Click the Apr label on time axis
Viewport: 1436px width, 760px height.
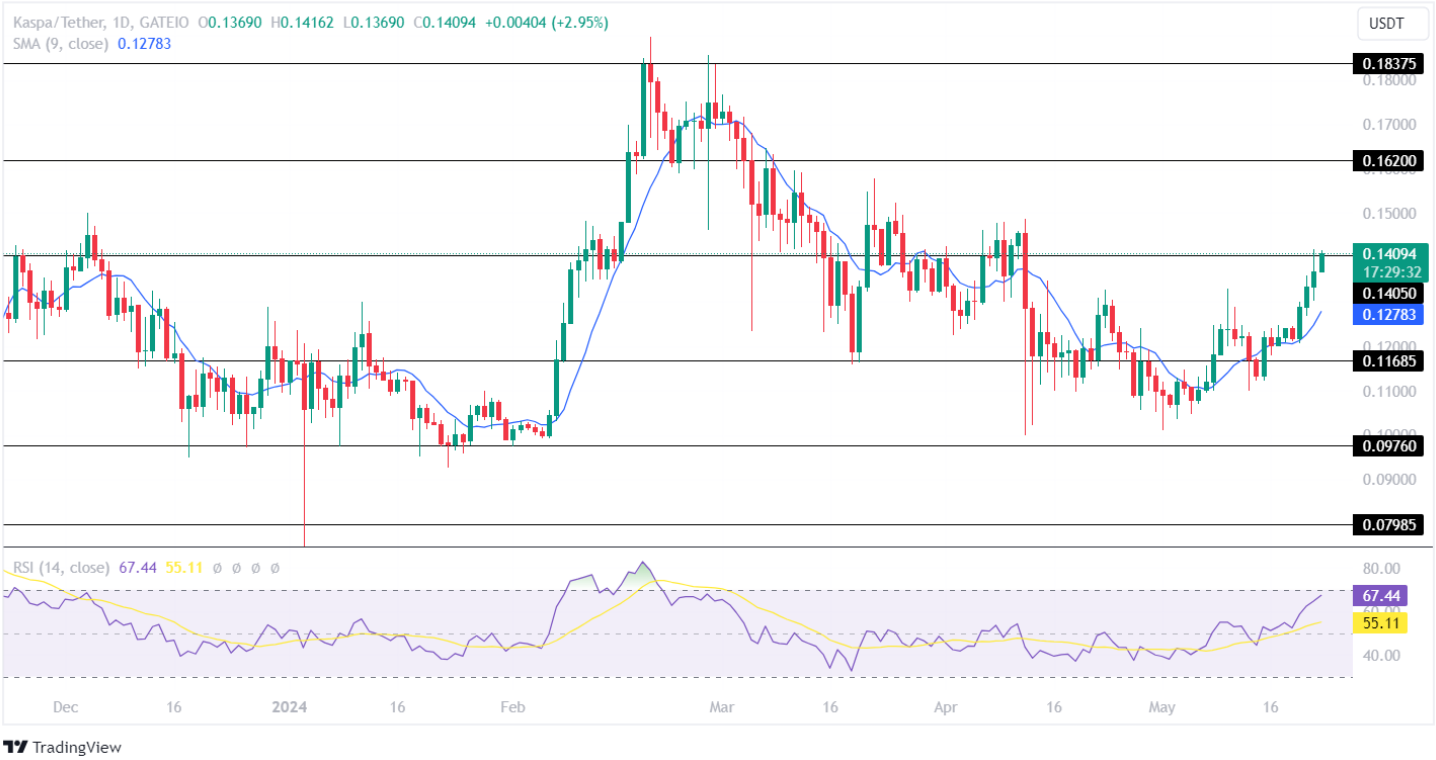click(945, 707)
